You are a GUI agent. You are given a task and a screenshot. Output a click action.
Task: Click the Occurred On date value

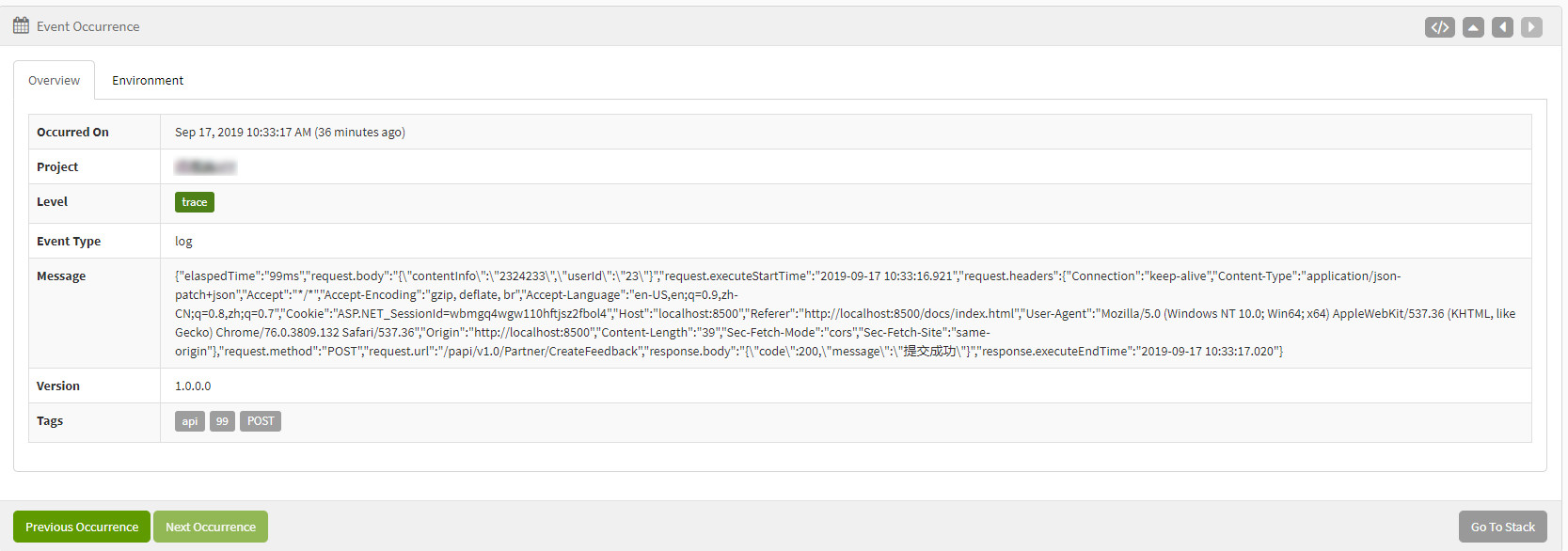click(290, 133)
